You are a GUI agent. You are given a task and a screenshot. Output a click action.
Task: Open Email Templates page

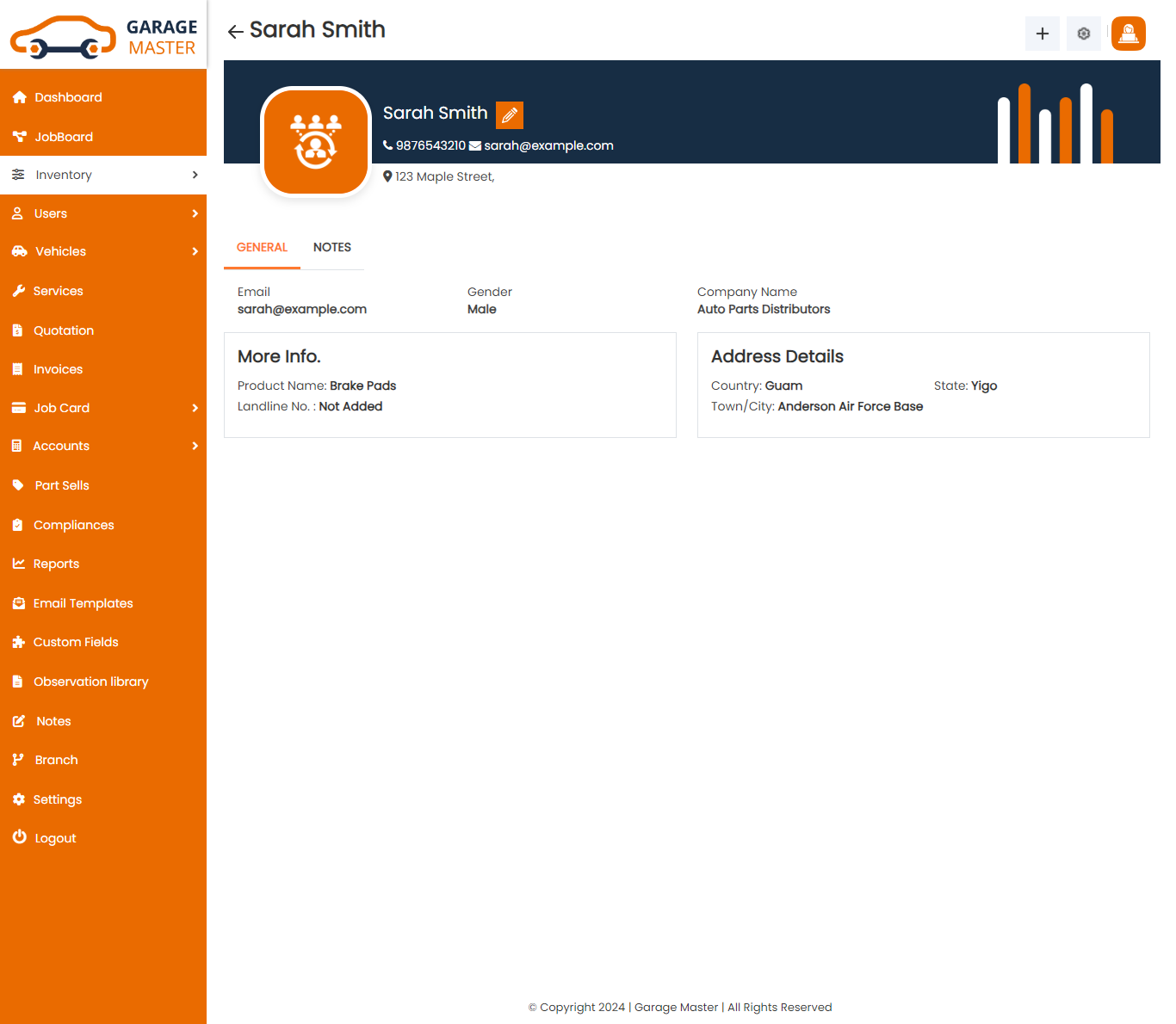tap(83, 603)
